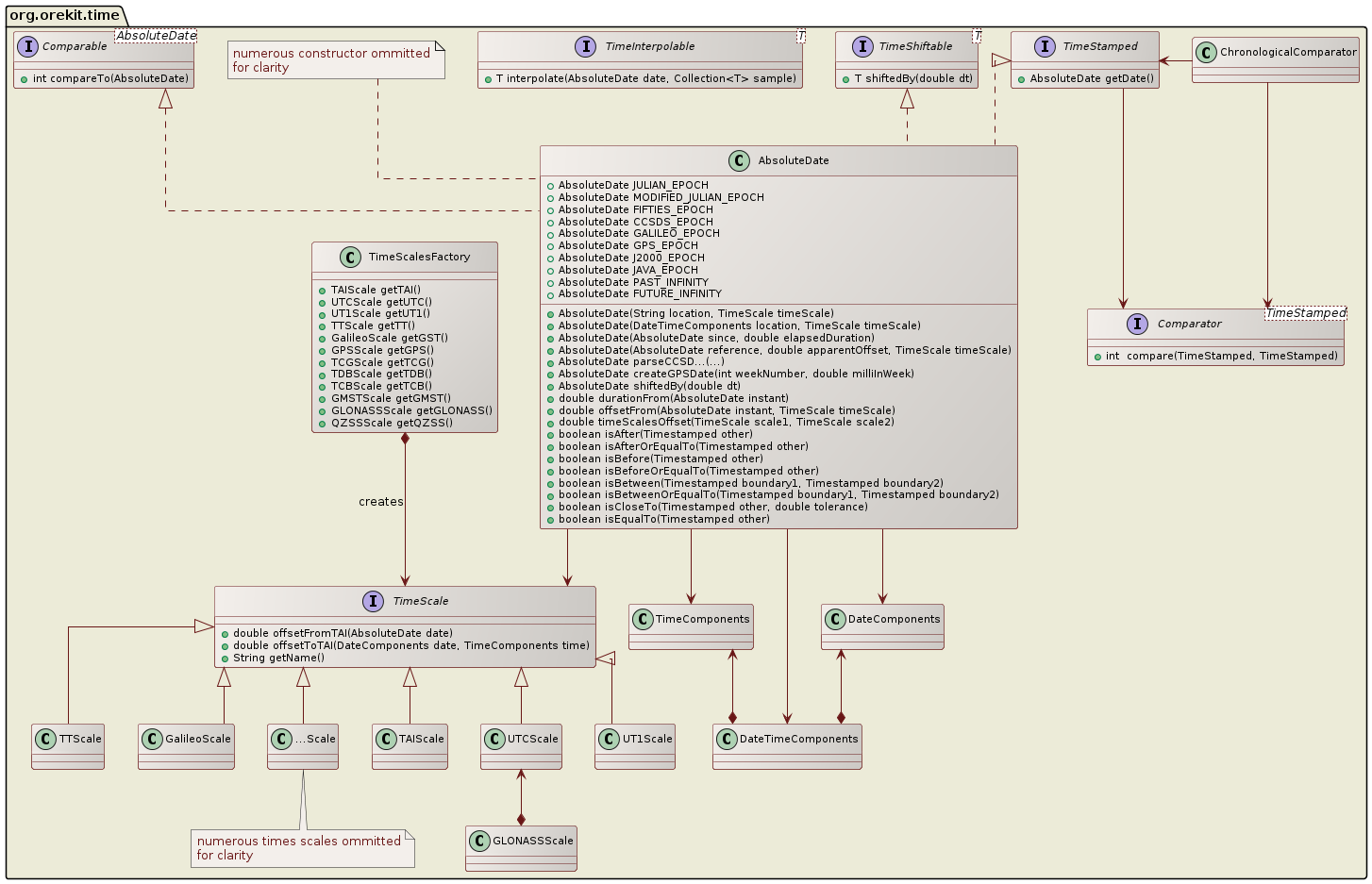Select the interface icon on Comparable

(x=27, y=45)
